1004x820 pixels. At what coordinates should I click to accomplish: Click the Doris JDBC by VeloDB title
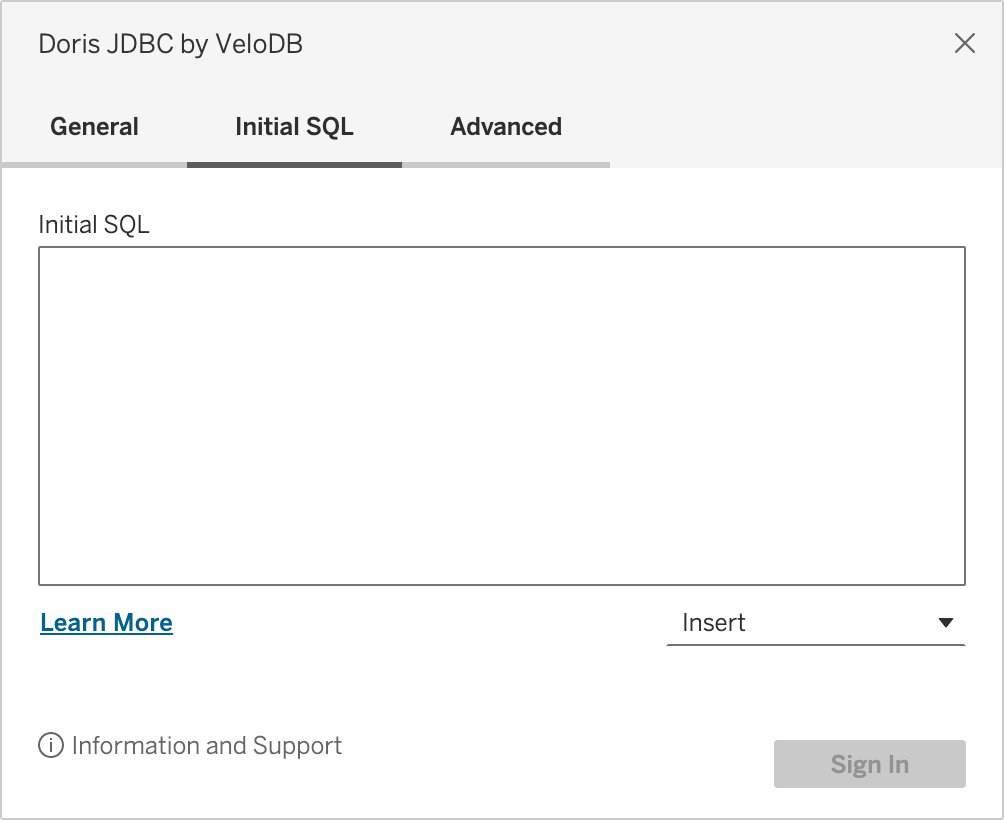pos(170,44)
